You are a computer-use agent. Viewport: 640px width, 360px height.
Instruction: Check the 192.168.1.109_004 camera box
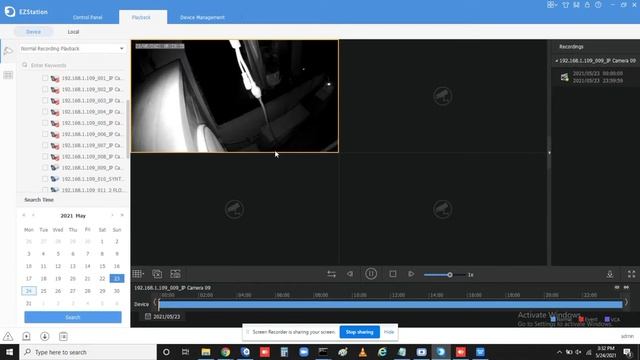click(45, 112)
